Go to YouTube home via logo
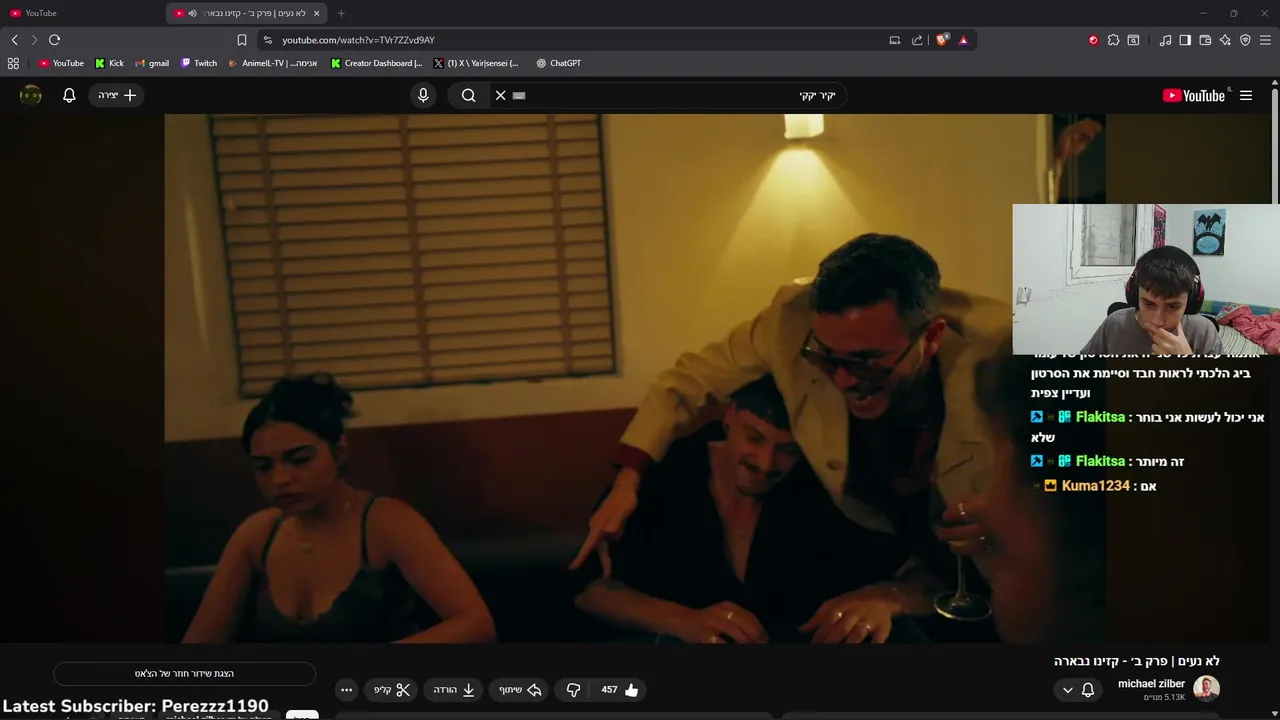The height and width of the screenshot is (720, 1280). [x=1196, y=95]
